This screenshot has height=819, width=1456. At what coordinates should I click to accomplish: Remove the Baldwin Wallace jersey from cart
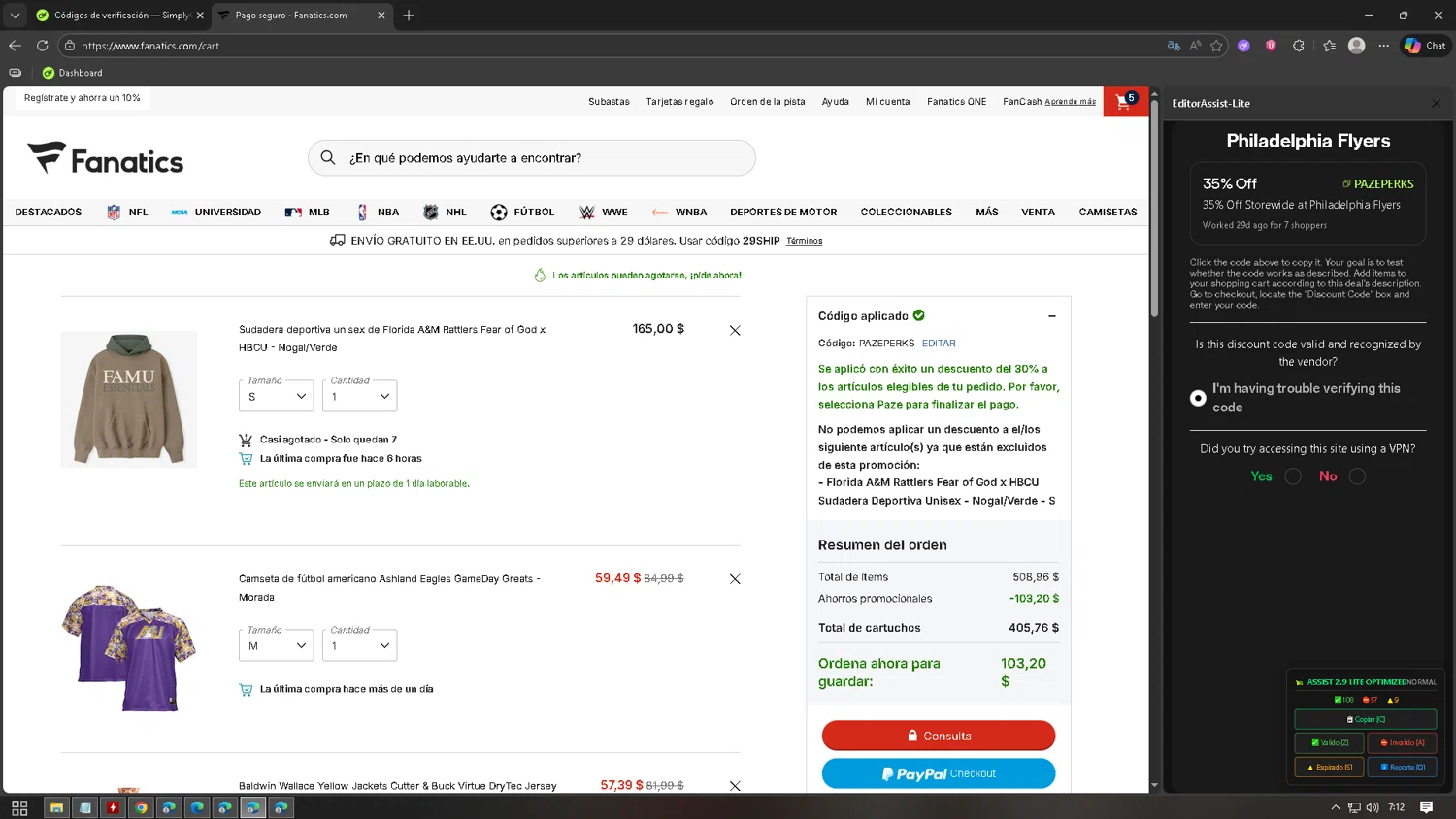(735, 786)
